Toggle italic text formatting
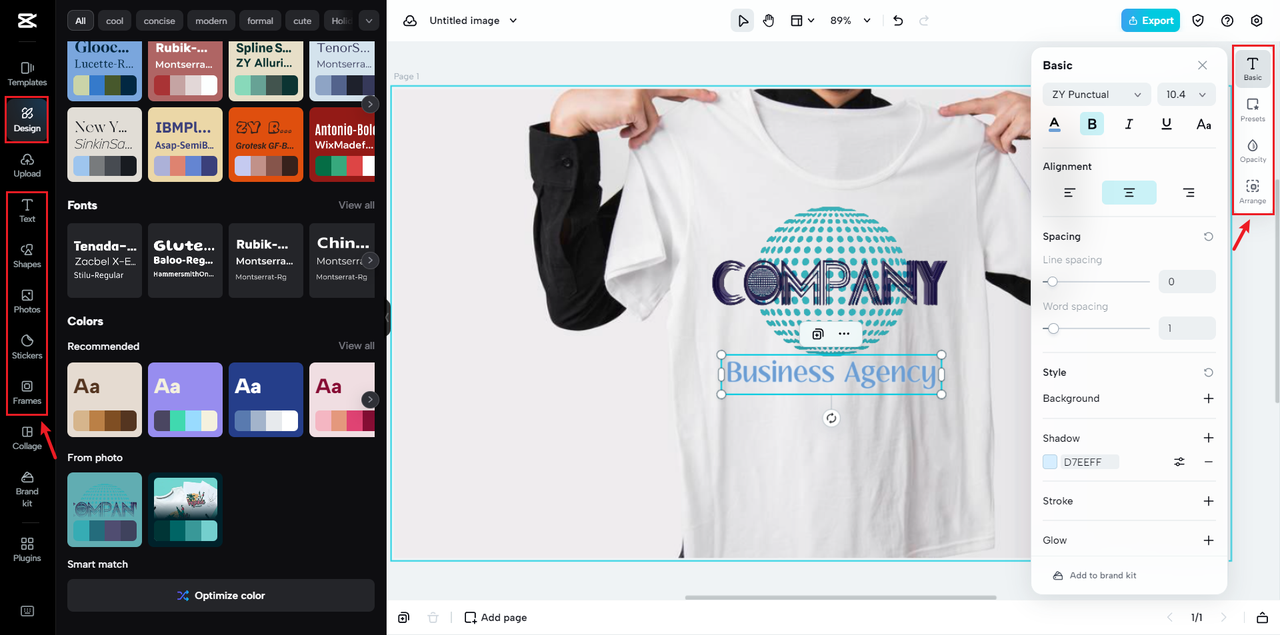Image resolution: width=1280 pixels, height=635 pixels. point(1129,124)
